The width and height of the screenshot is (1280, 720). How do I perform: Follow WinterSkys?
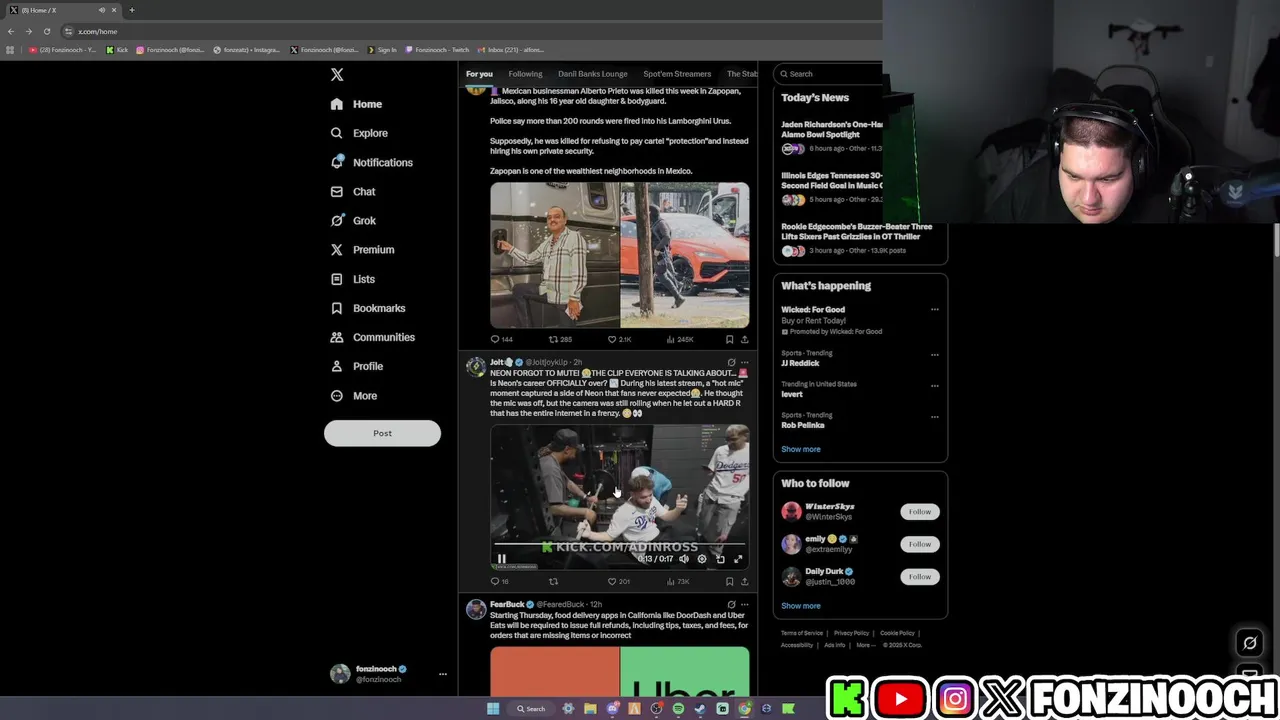tap(919, 512)
